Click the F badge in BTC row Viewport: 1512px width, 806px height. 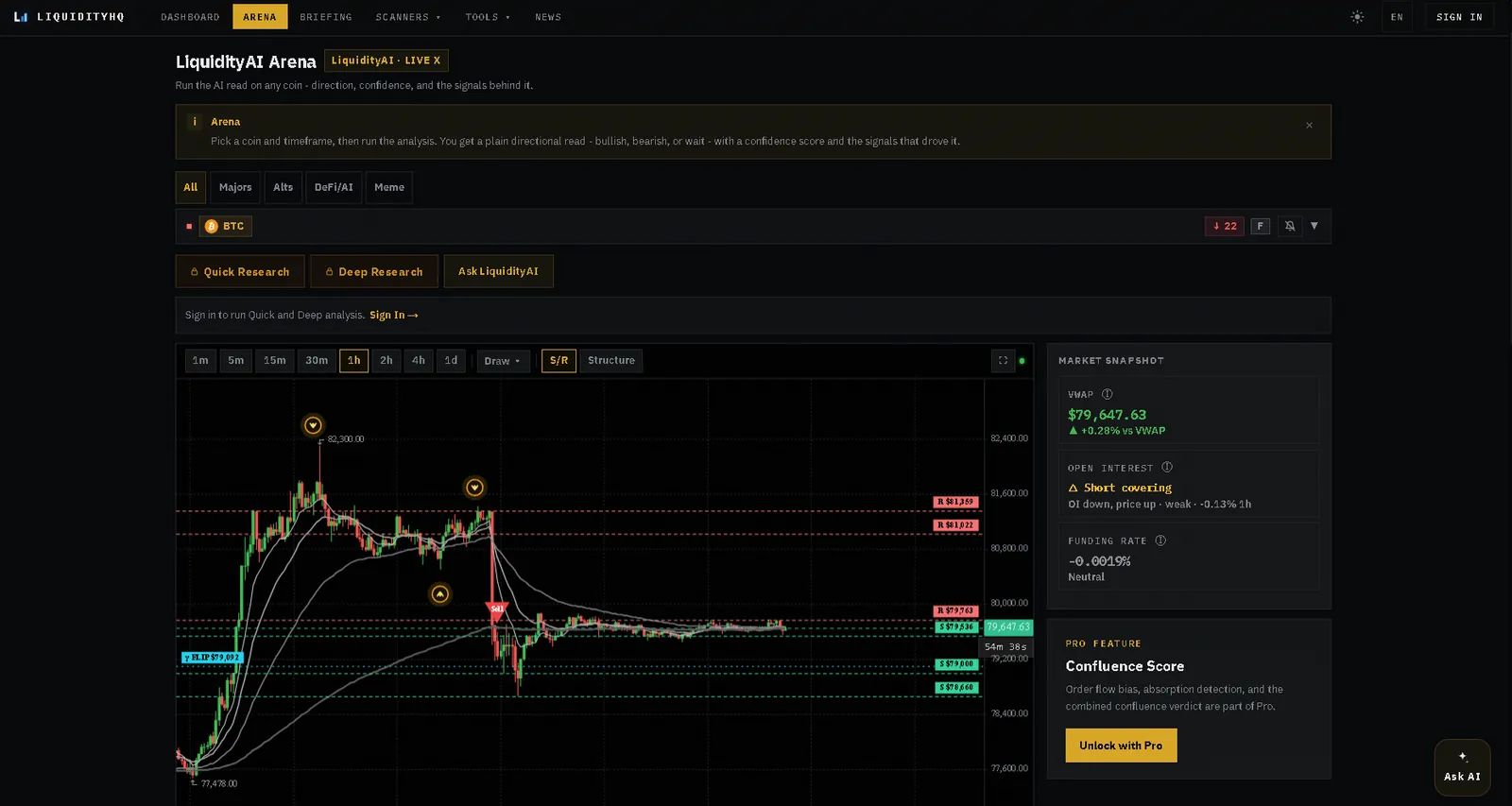point(1260,226)
